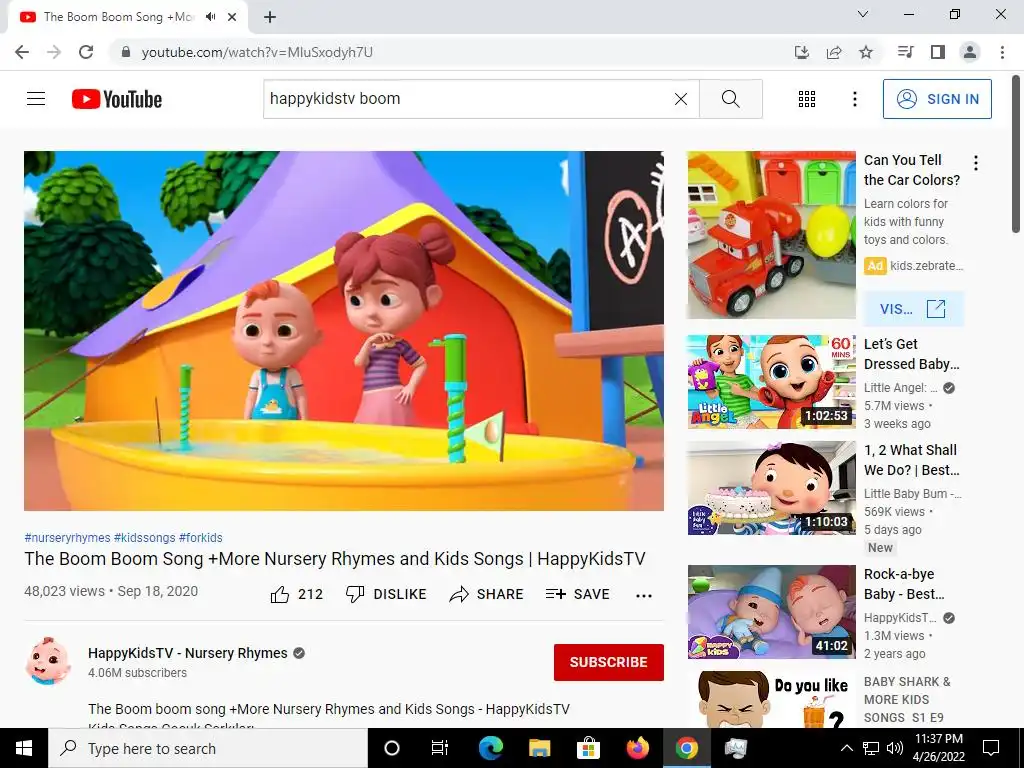Image resolution: width=1024 pixels, height=768 pixels.
Task: Open the YouTube hamburger guide menu
Action: pyautogui.click(x=36, y=99)
